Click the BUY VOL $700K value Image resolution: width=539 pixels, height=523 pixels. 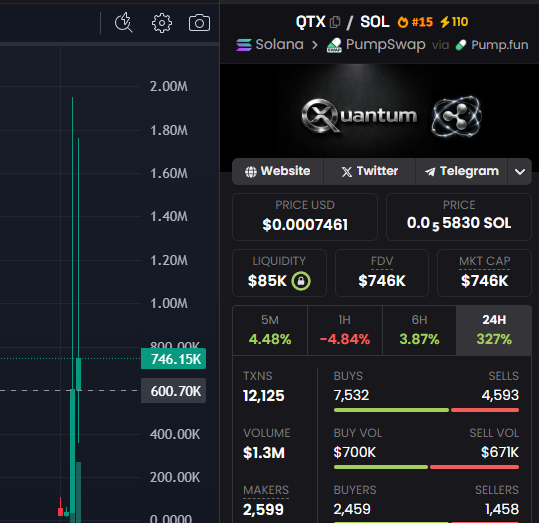[x=355, y=452]
